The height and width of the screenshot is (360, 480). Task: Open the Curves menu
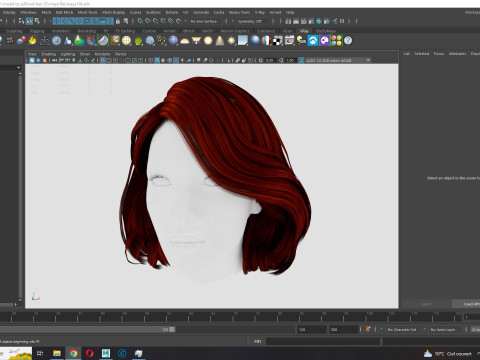tap(135, 12)
